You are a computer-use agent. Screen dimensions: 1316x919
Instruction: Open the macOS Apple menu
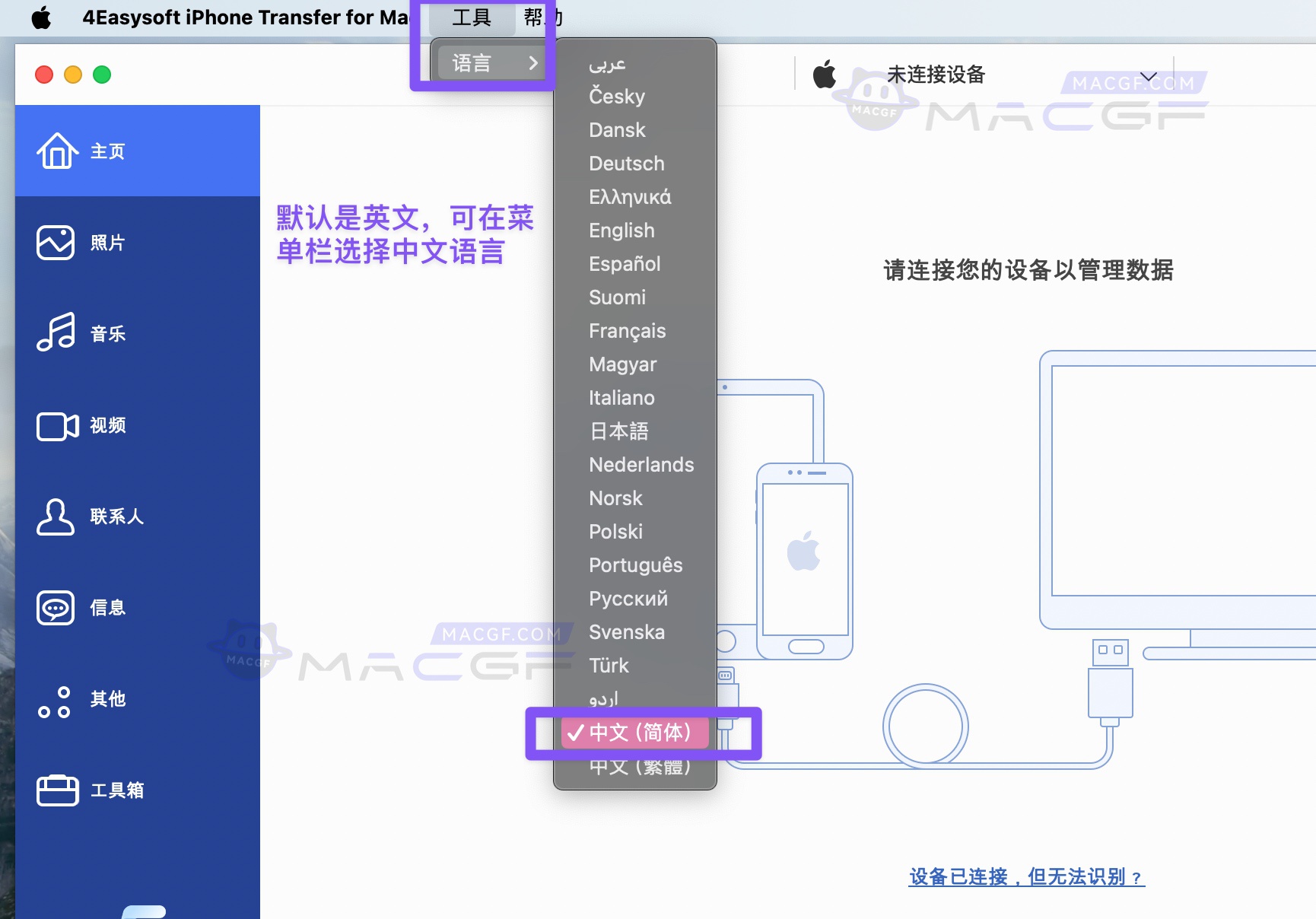pos(42,17)
